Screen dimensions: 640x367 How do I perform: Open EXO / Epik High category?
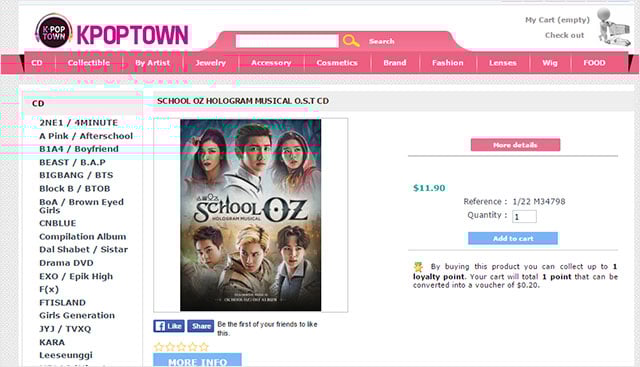(x=76, y=276)
